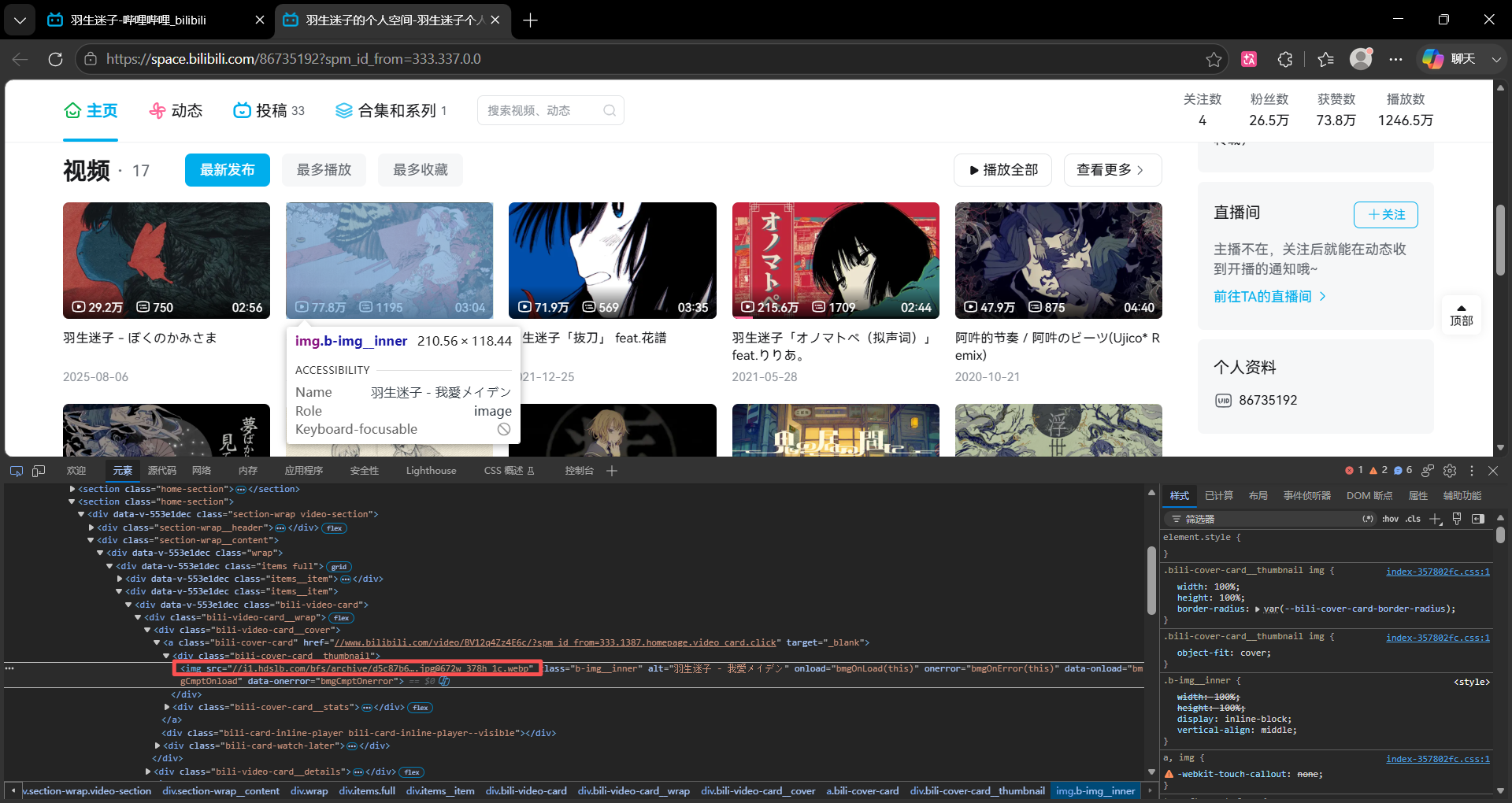Screen dimensions: 1512x803
Task: Activate the DevTools element inspector icon
Action: point(17,471)
